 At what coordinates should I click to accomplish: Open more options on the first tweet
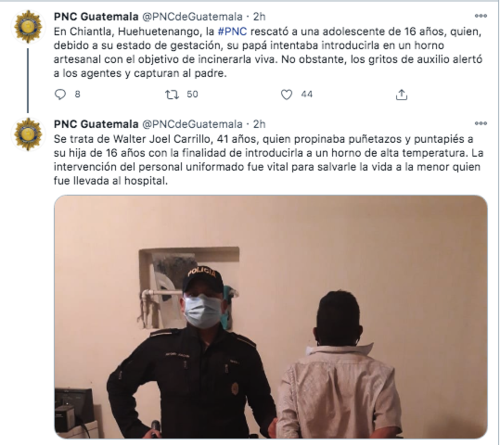point(481,16)
